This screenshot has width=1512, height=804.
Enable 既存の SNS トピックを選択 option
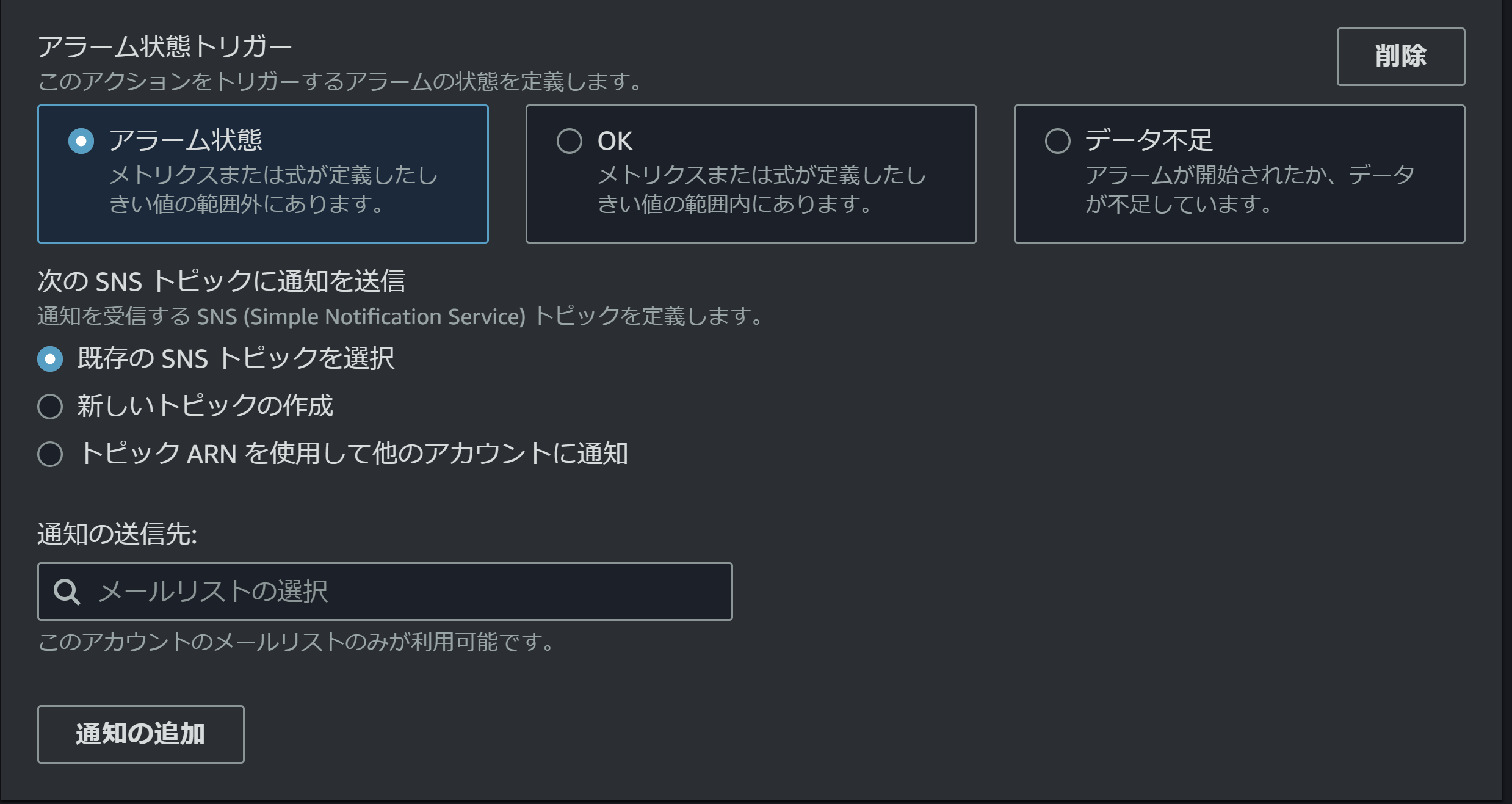click(49, 360)
